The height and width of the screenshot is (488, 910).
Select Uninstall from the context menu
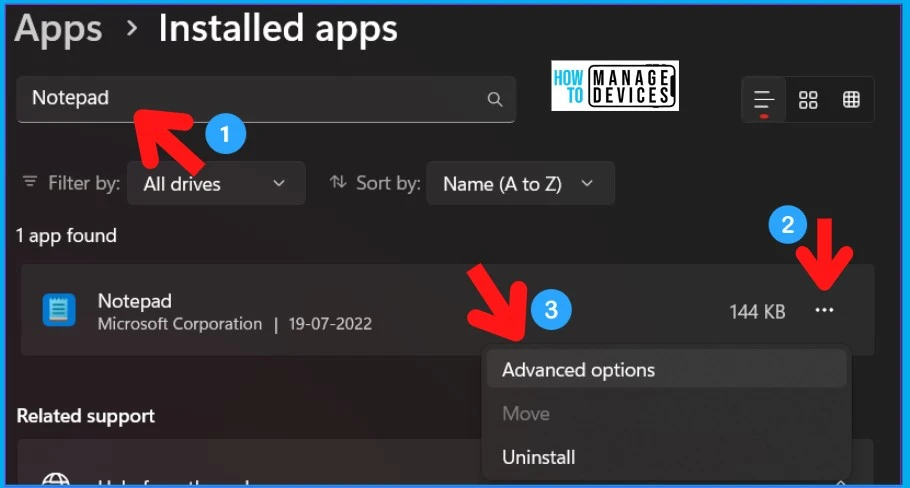click(x=666, y=457)
